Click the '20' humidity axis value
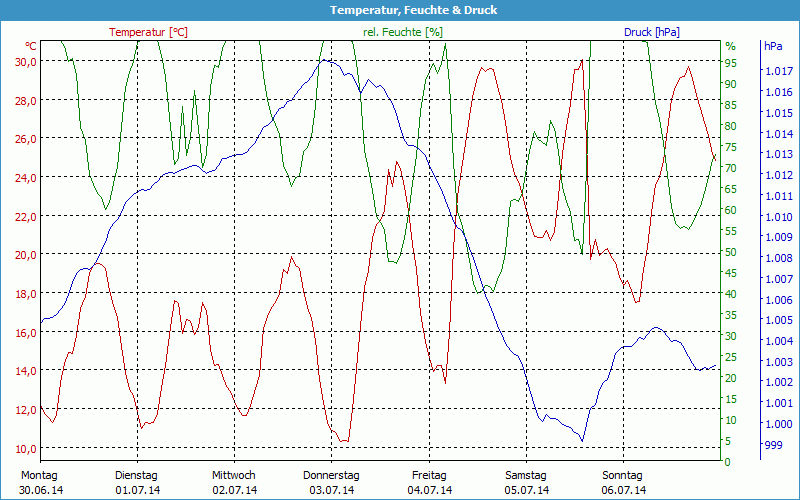 (x=731, y=378)
